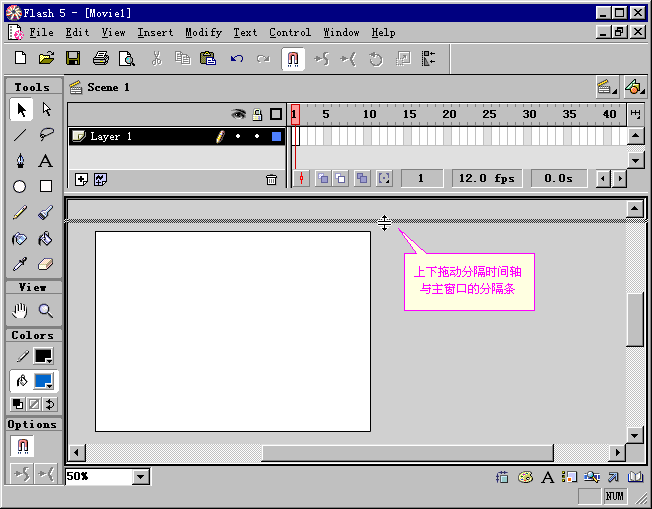Select the Subselect tool
The image size is (652, 509).
(x=46, y=110)
